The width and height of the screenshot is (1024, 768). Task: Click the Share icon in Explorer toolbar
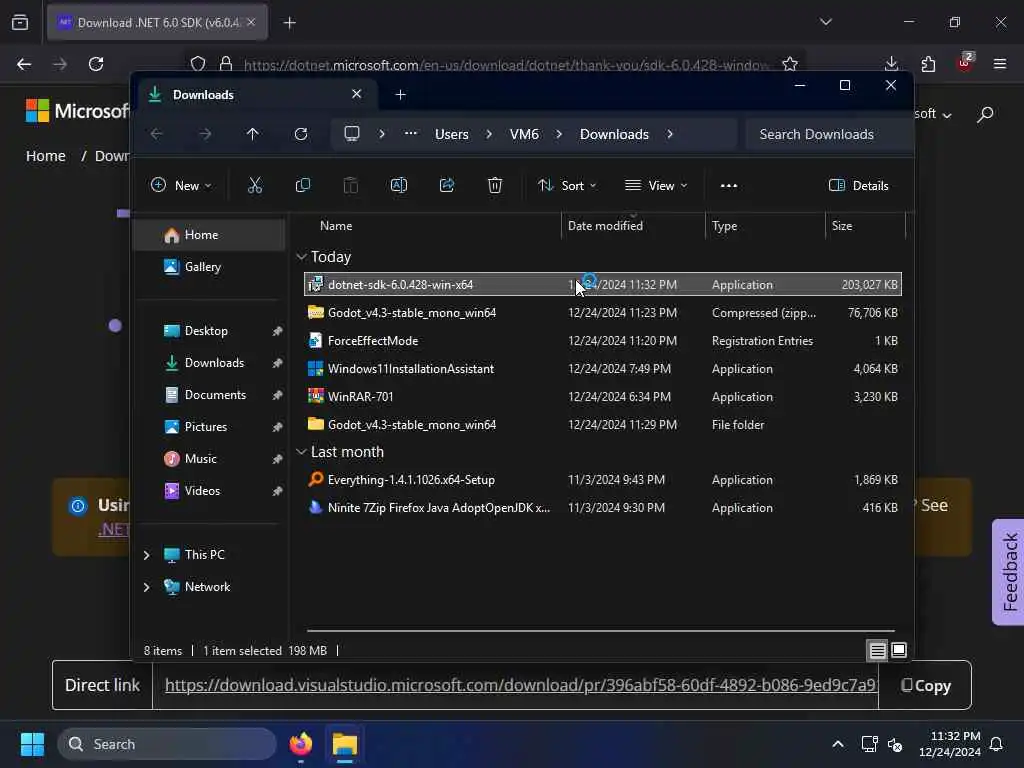[x=447, y=185]
